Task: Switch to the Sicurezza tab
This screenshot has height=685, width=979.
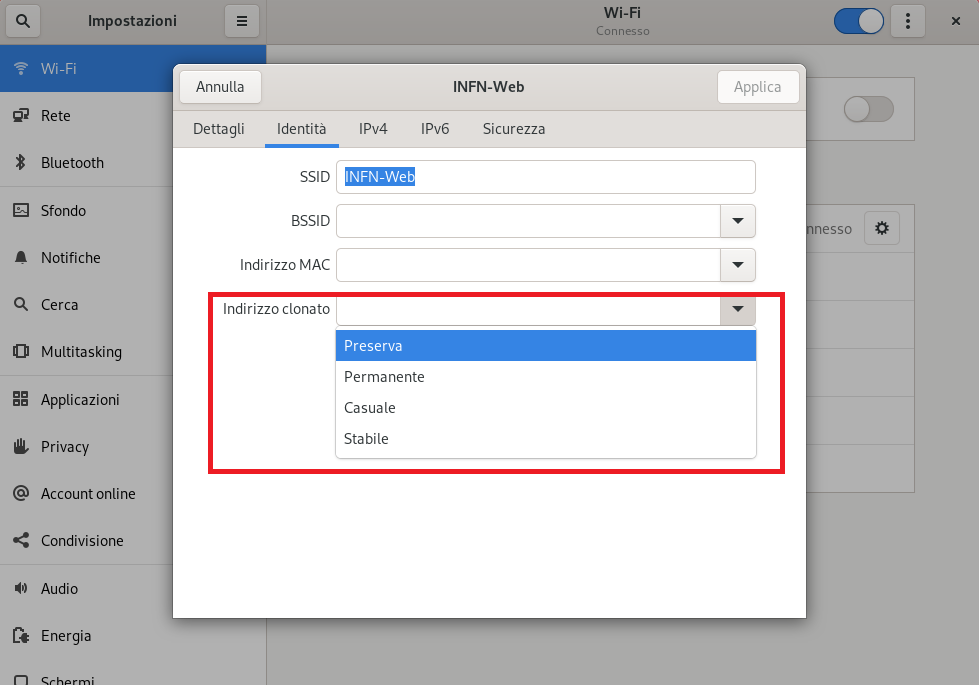Action: tap(514, 129)
